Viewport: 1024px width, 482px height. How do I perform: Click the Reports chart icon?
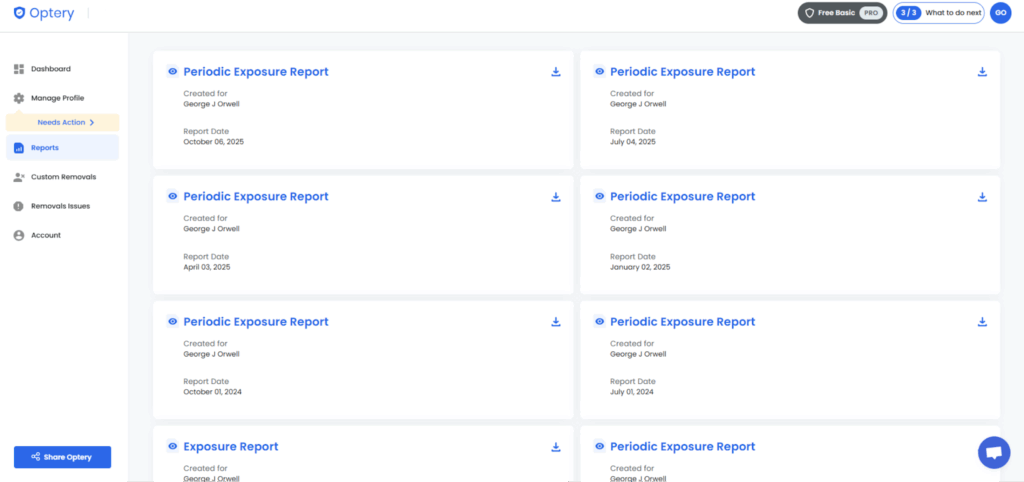tap(19, 148)
